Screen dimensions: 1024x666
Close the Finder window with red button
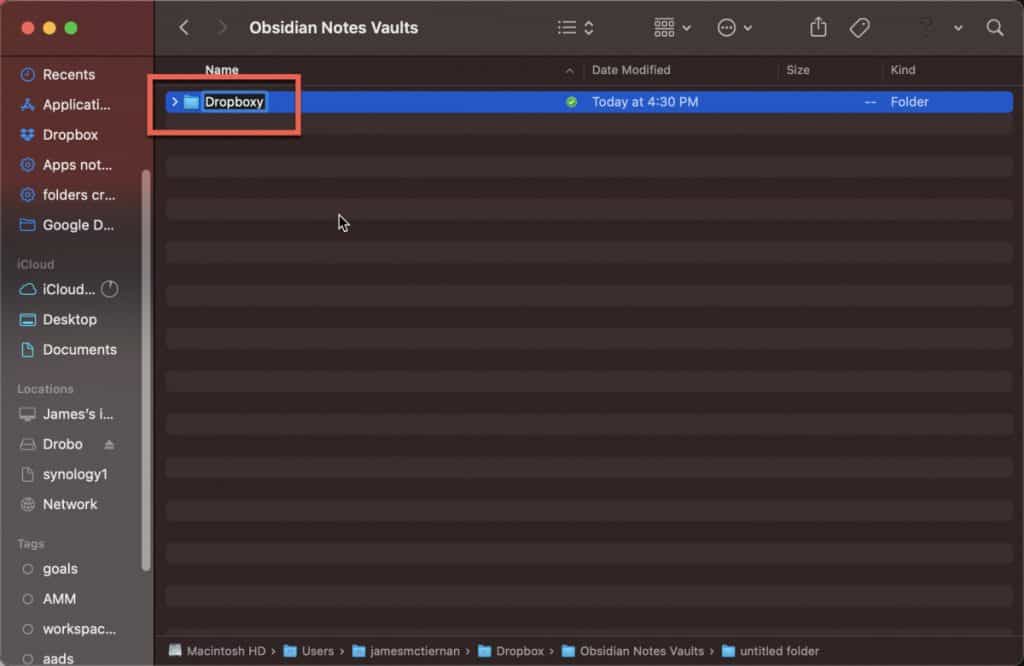point(27,28)
